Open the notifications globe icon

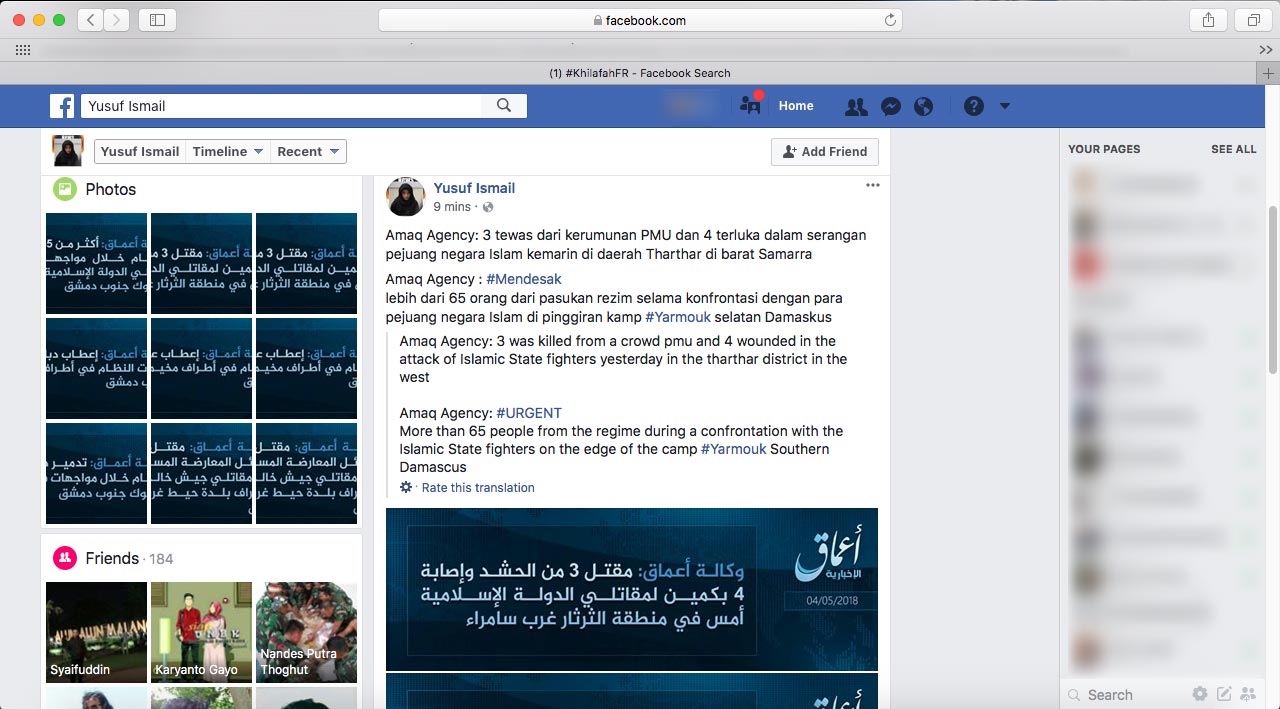coord(923,106)
